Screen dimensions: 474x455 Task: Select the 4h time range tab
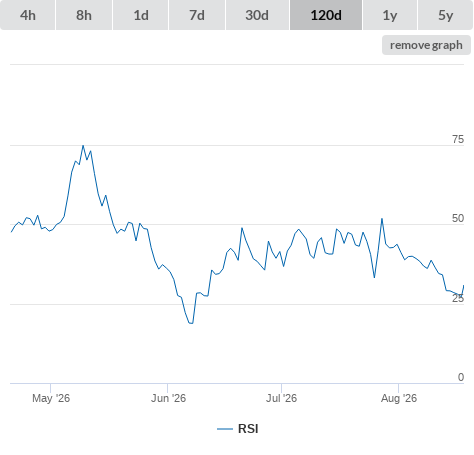28,15
